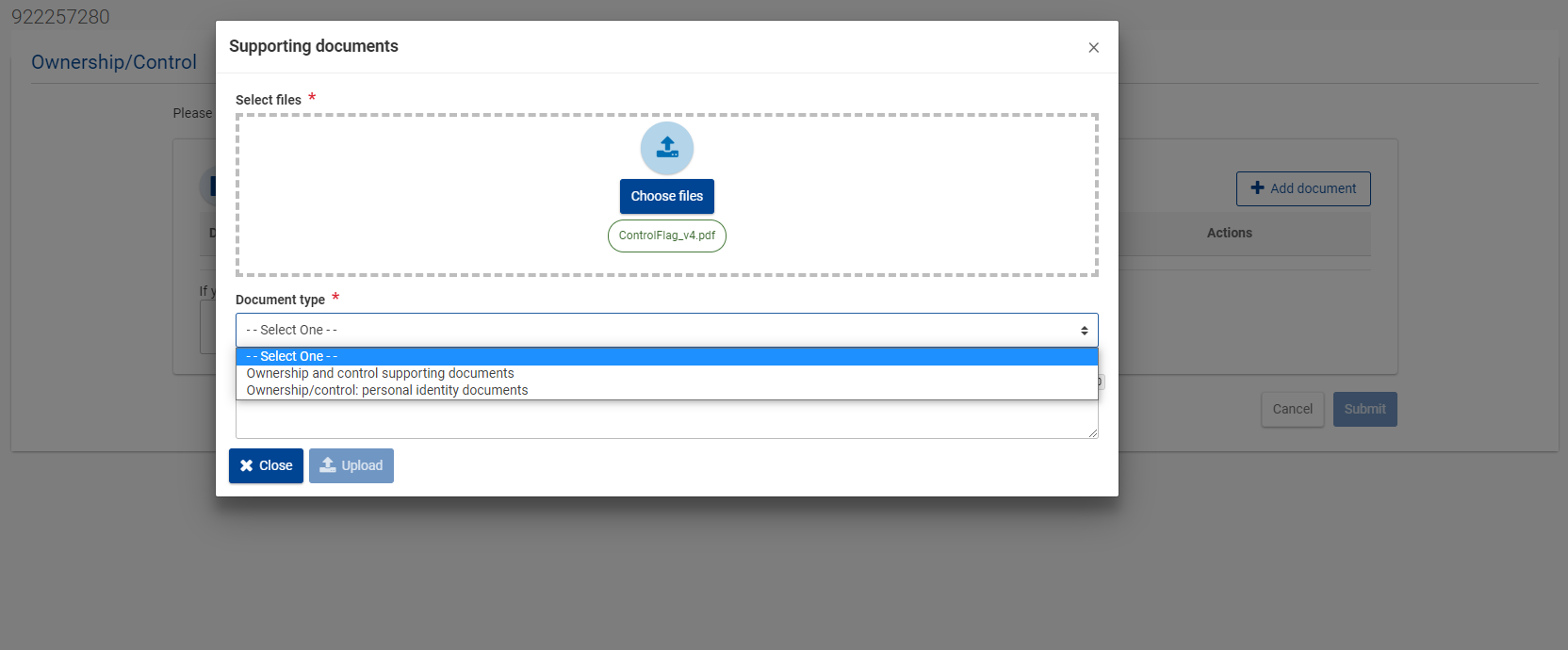Click the ControlFlag_v4.pdf file chip
This screenshot has height=650, width=1568.
click(667, 236)
